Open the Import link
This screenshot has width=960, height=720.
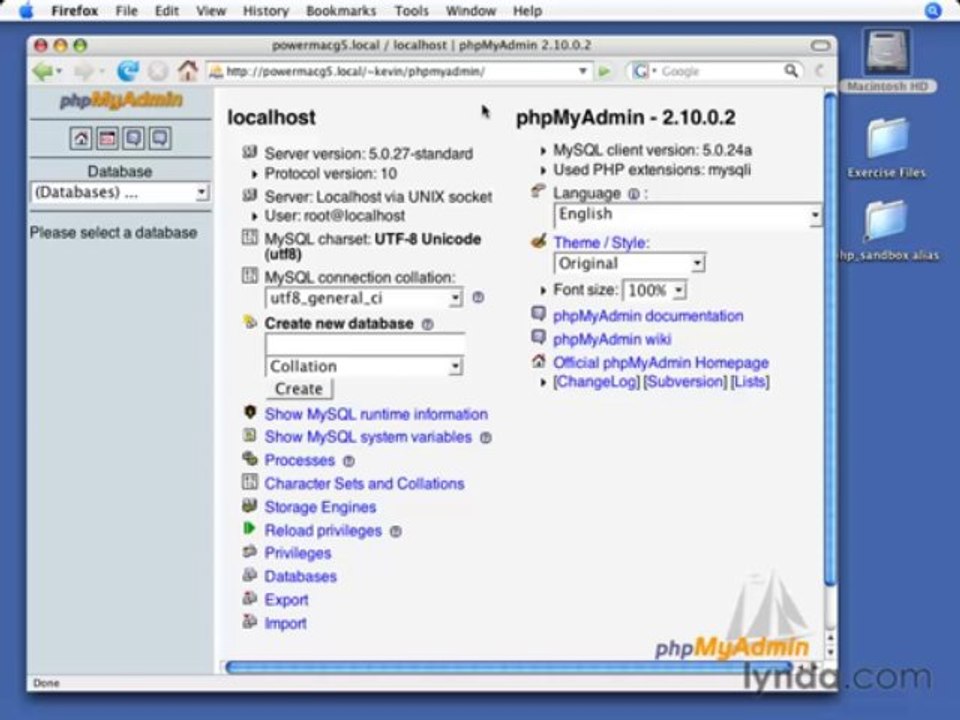coord(285,623)
